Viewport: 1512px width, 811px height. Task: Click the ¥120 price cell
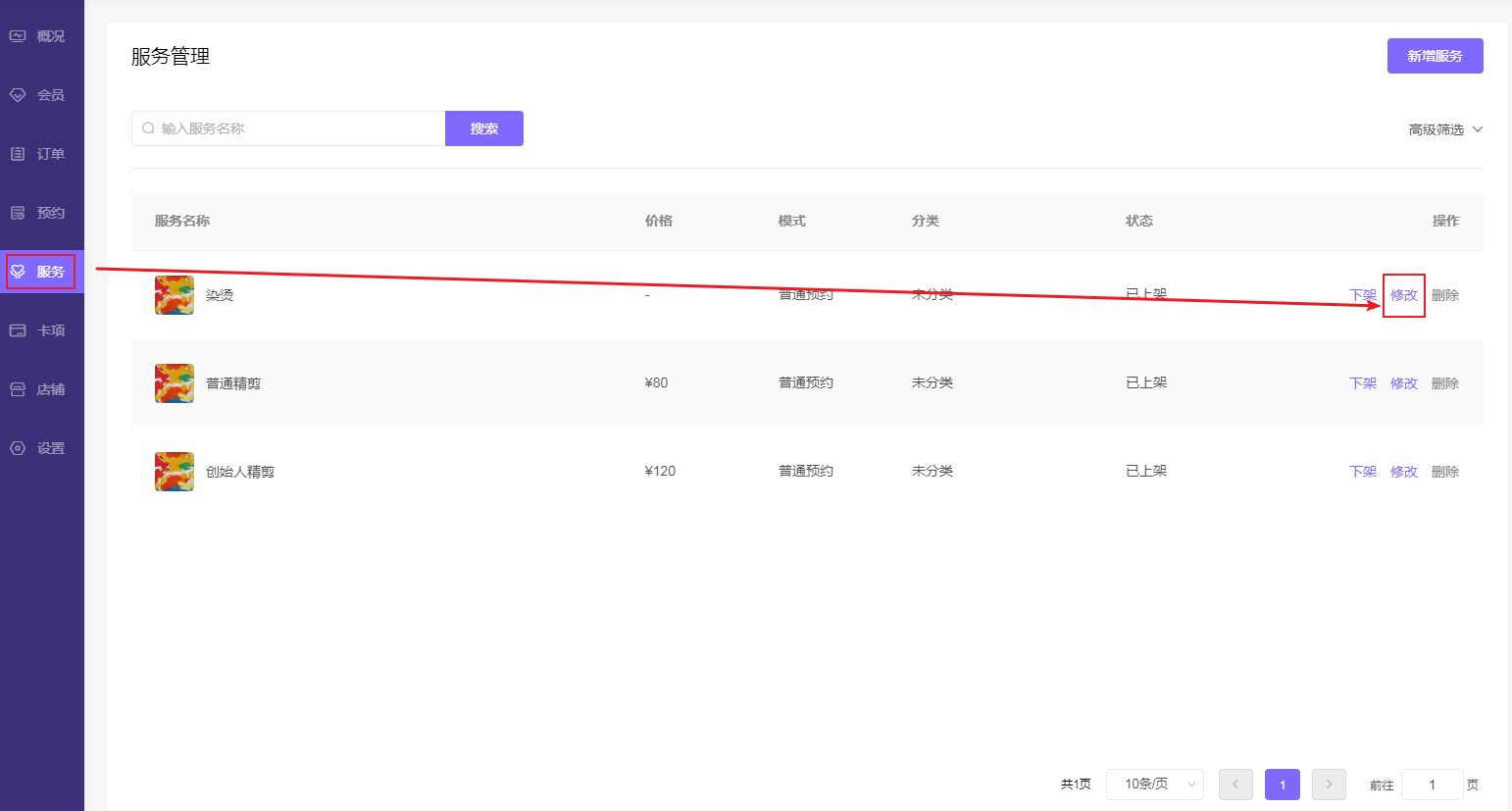pos(660,471)
